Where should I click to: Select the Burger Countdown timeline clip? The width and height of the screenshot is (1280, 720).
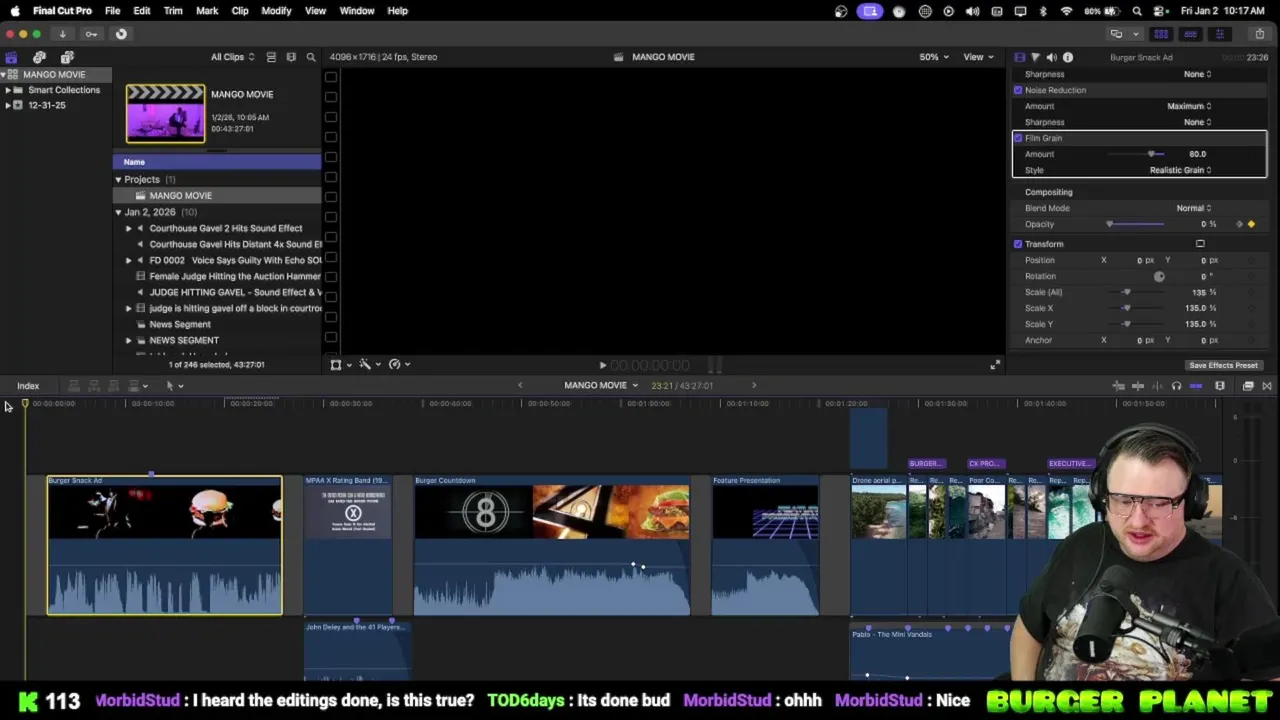click(x=552, y=545)
